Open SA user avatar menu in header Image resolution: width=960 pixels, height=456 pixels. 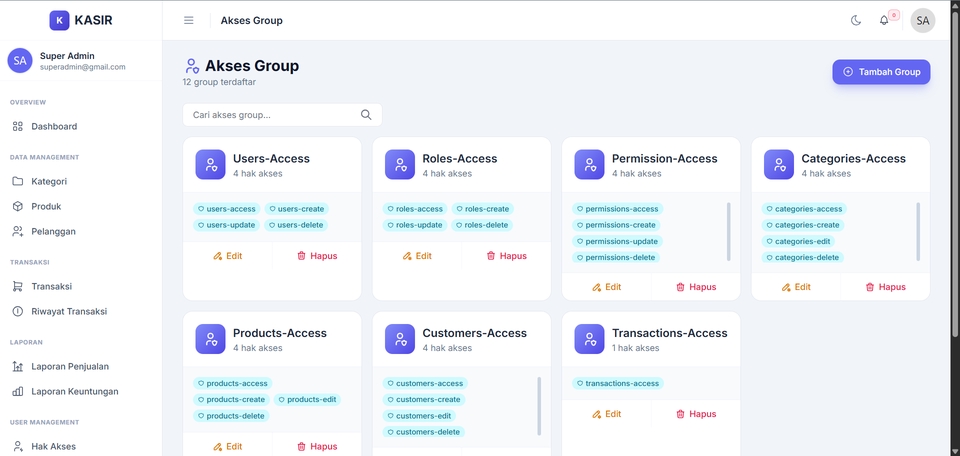[x=923, y=20]
